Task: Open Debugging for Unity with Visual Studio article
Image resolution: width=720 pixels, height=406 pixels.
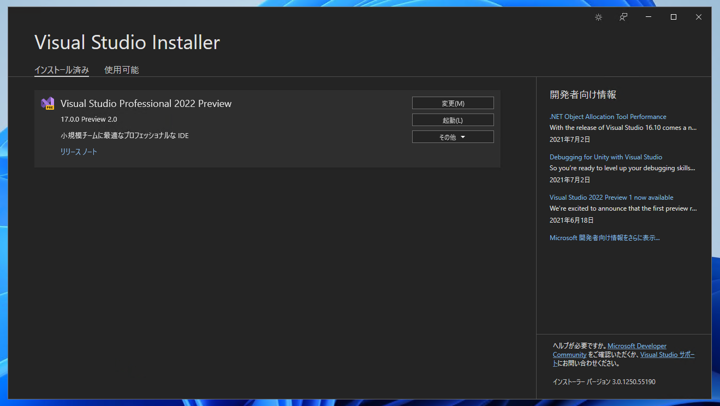Action: click(x=606, y=157)
